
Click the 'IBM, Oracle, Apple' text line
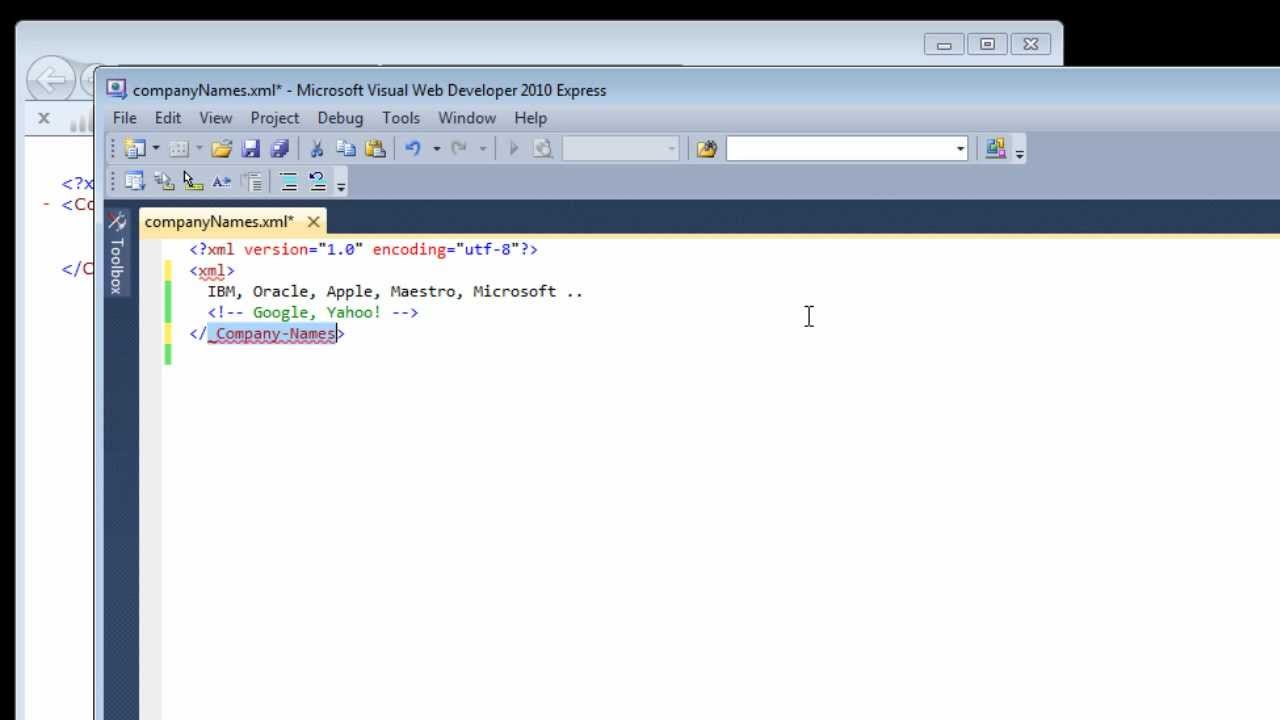[x=395, y=291]
